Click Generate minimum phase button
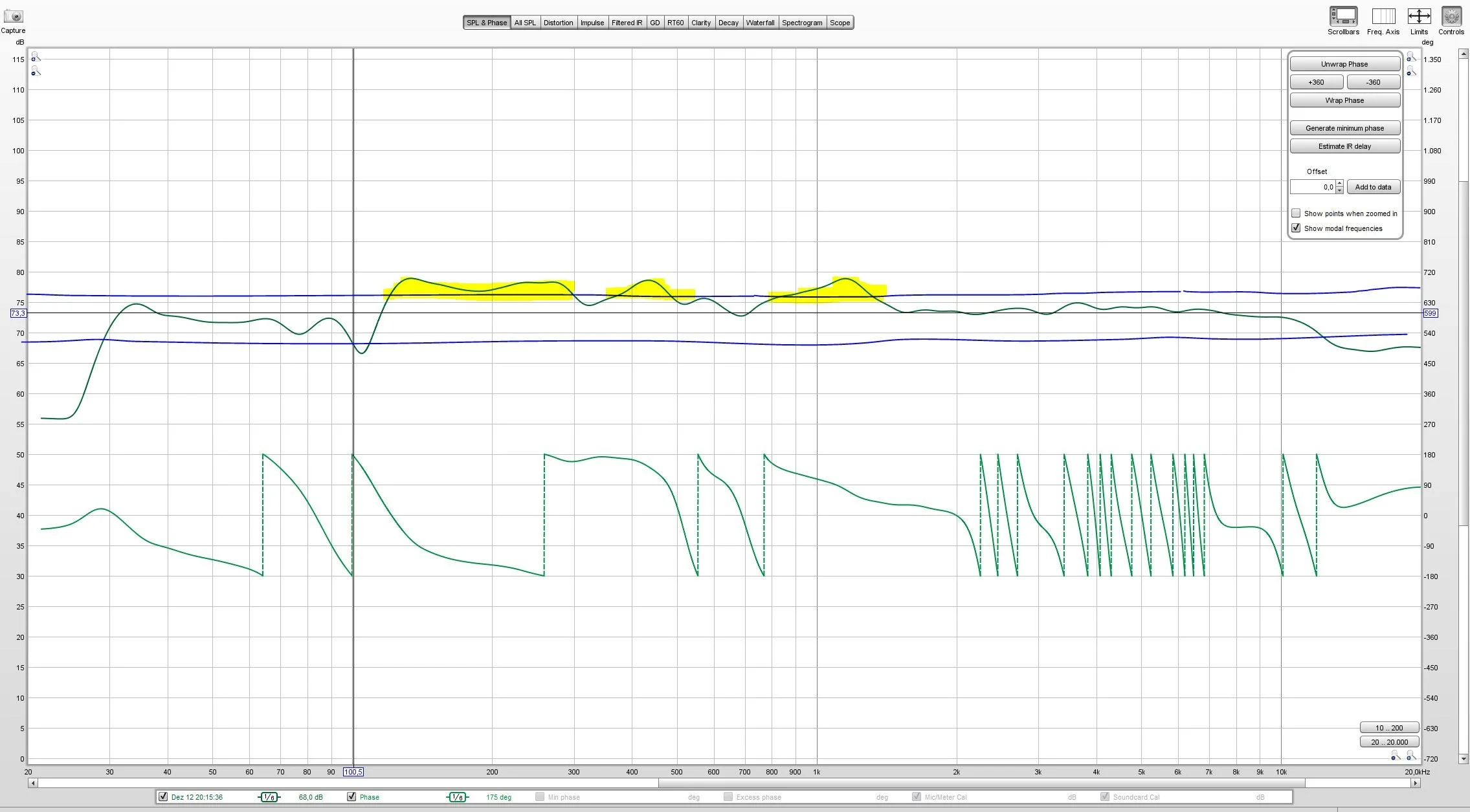Screen dimensions: 1470x812 tap(1344, 128)
